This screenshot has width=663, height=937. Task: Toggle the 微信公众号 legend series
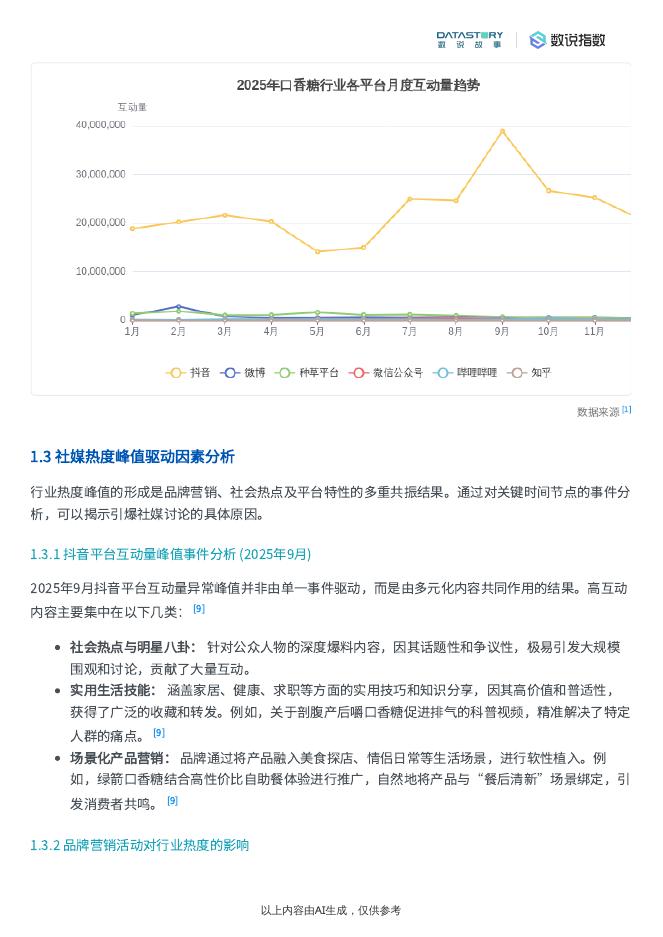tap(386, 373)
